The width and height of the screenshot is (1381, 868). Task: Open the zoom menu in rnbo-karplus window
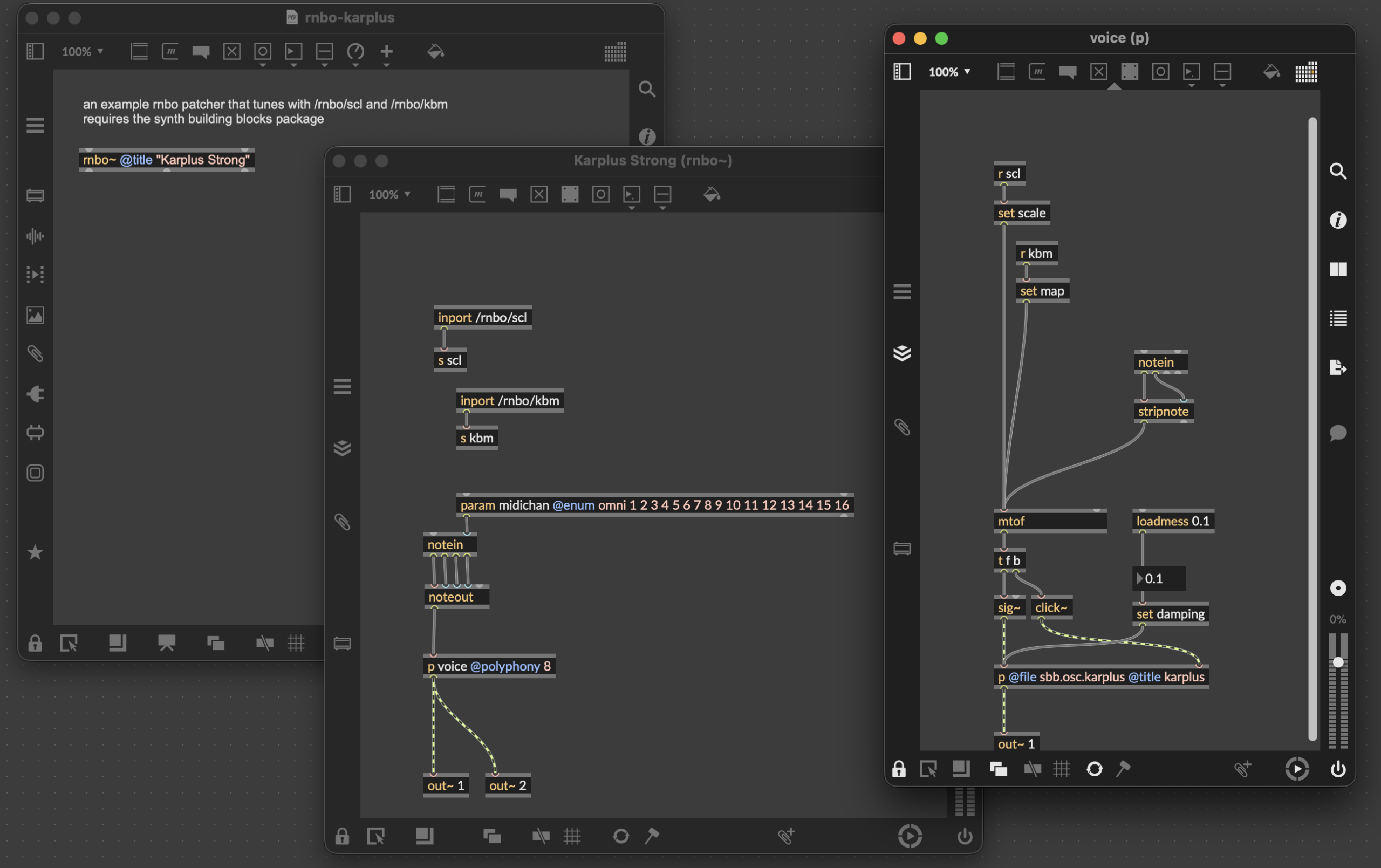(x=82, y=52)
